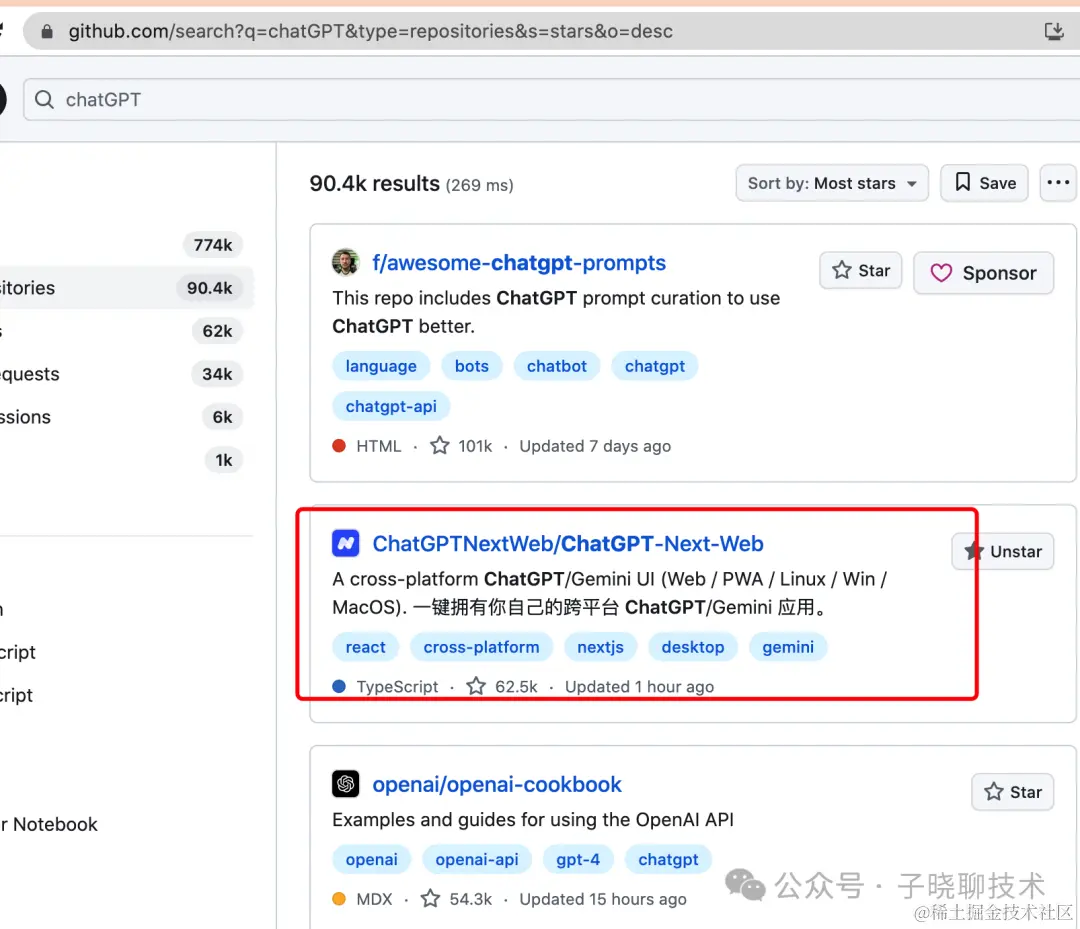
Task: Click the HTML language label
Action: tap(379, 446)
